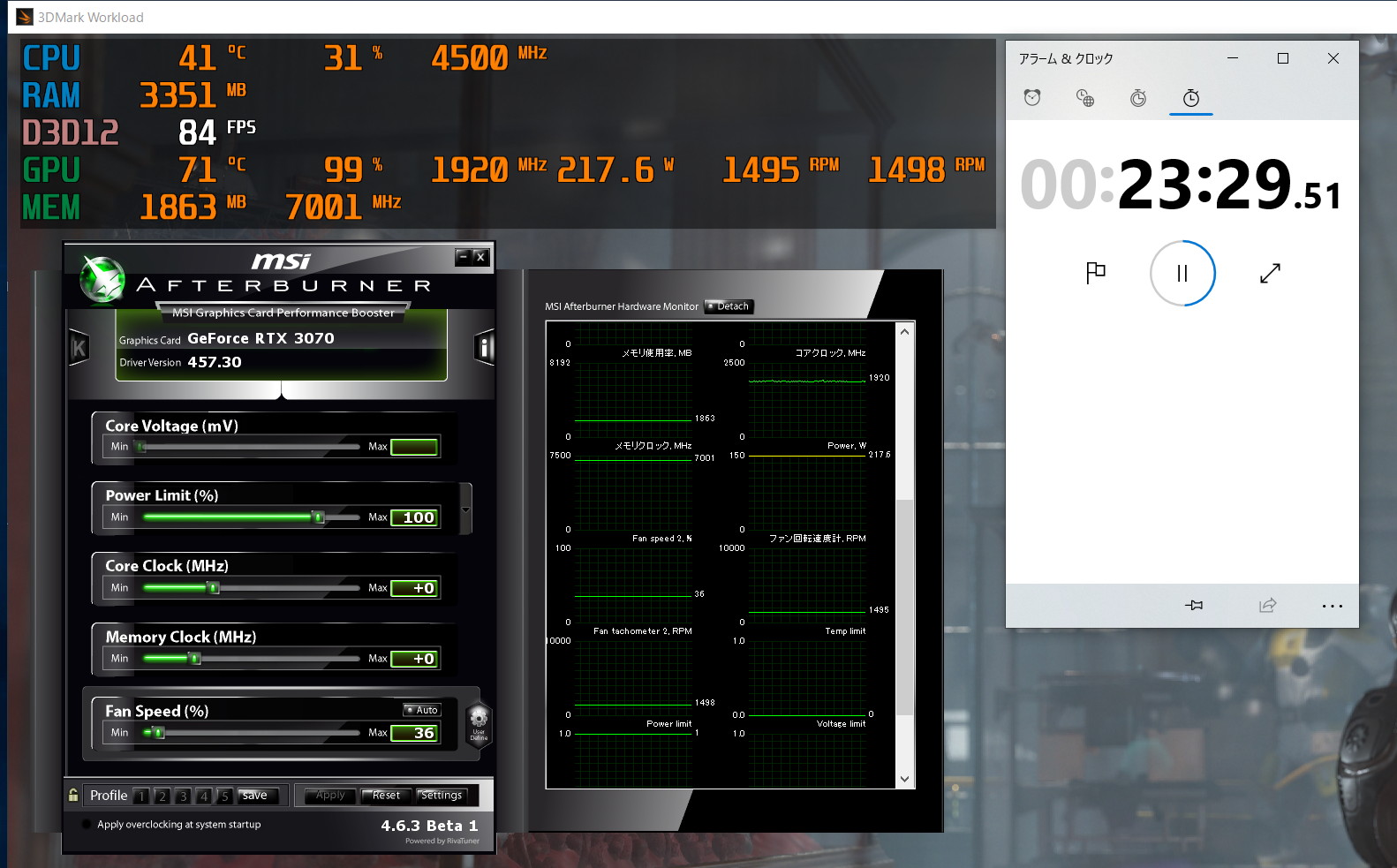Click the Memory Clock +0 value field
The height and width of the screenshot is (868, 1397).
414,659
